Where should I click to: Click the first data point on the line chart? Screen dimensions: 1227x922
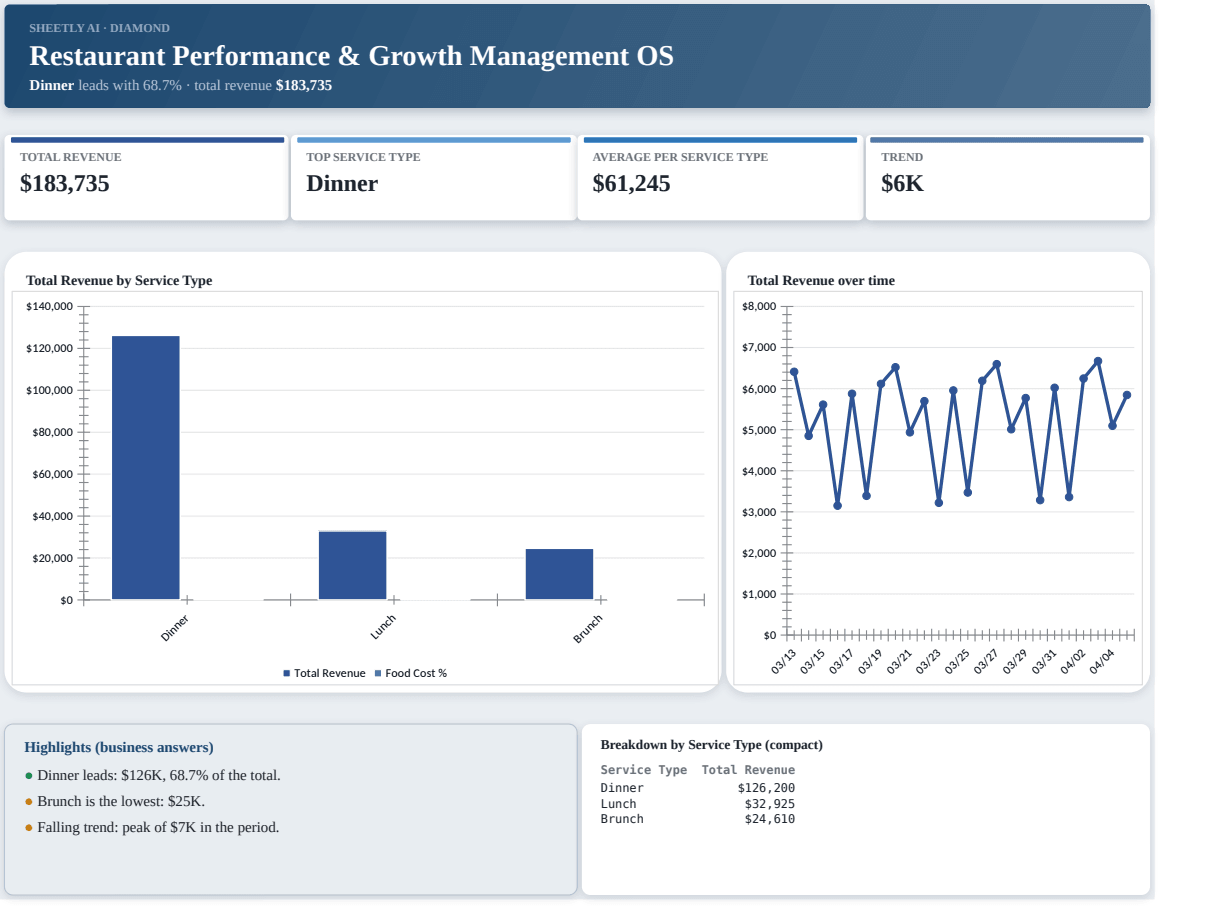tap(794, 372)
